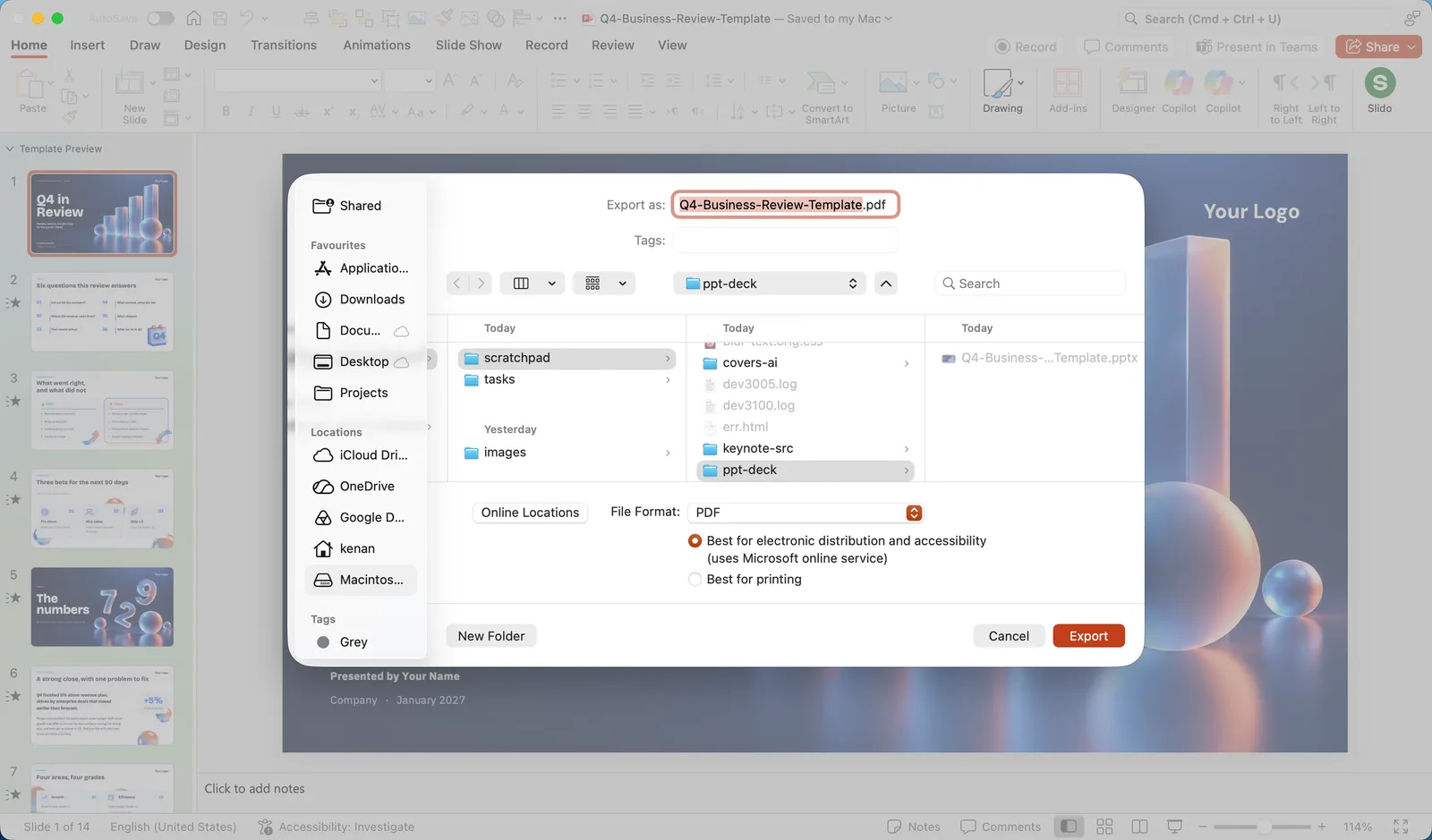Image resolution: width=1432 pixels, height=840 pixels.
Task: Click the Online Locations button
Action: [530, 513]
